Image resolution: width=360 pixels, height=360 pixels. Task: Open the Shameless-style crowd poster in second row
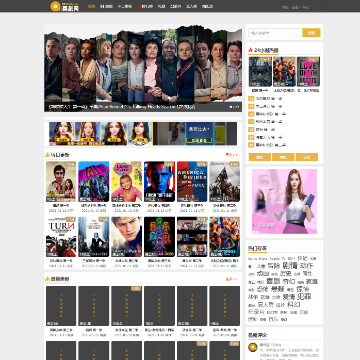(225, 237)
